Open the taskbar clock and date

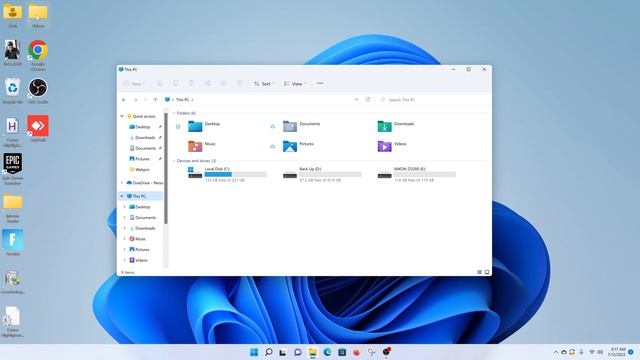tap(616, 352)
